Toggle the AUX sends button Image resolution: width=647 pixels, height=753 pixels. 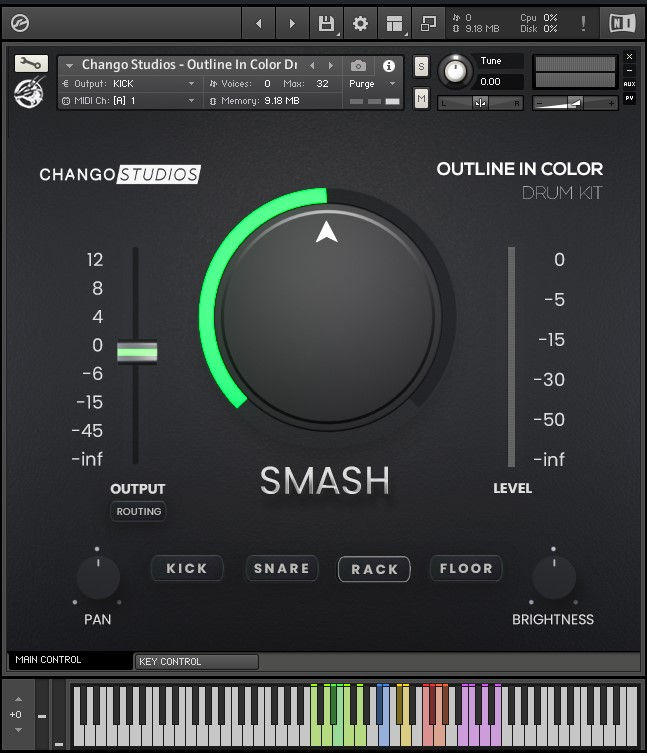click(629, 84)
